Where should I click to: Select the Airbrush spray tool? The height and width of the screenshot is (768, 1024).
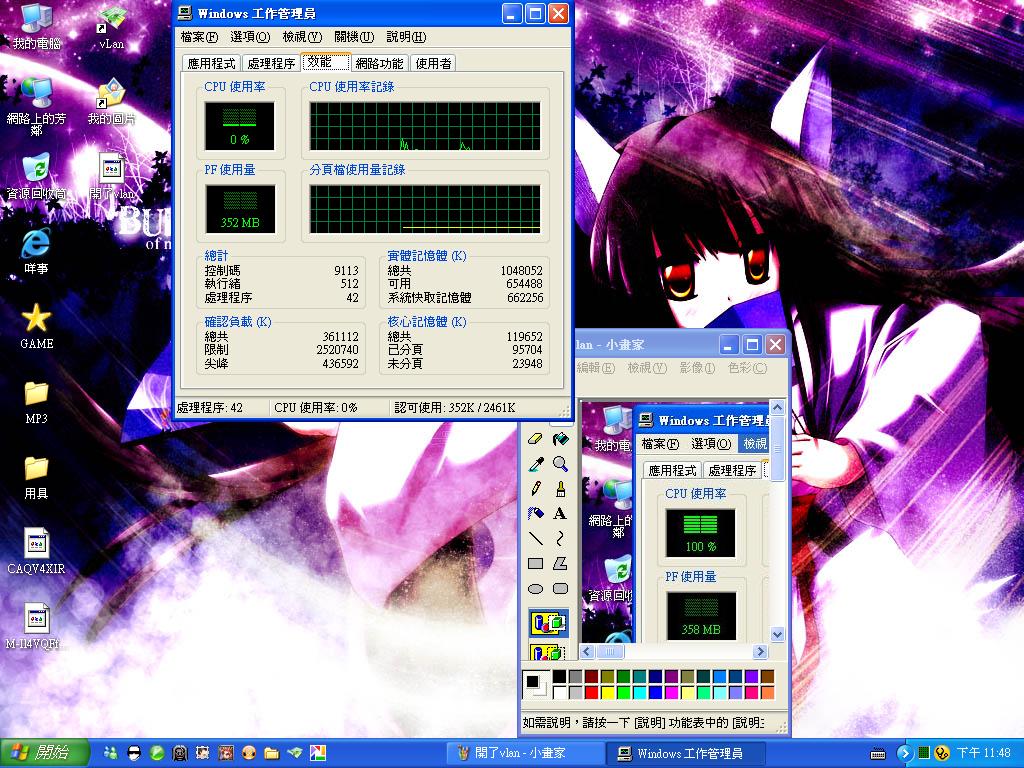536,513
